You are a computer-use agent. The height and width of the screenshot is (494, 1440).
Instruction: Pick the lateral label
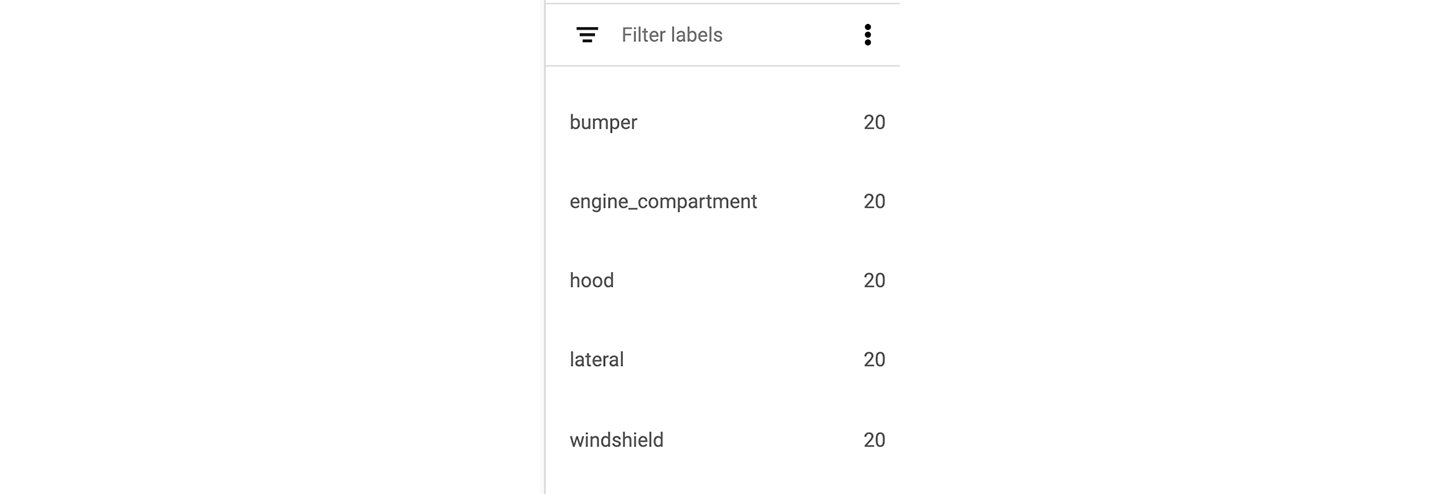point(597,359)
